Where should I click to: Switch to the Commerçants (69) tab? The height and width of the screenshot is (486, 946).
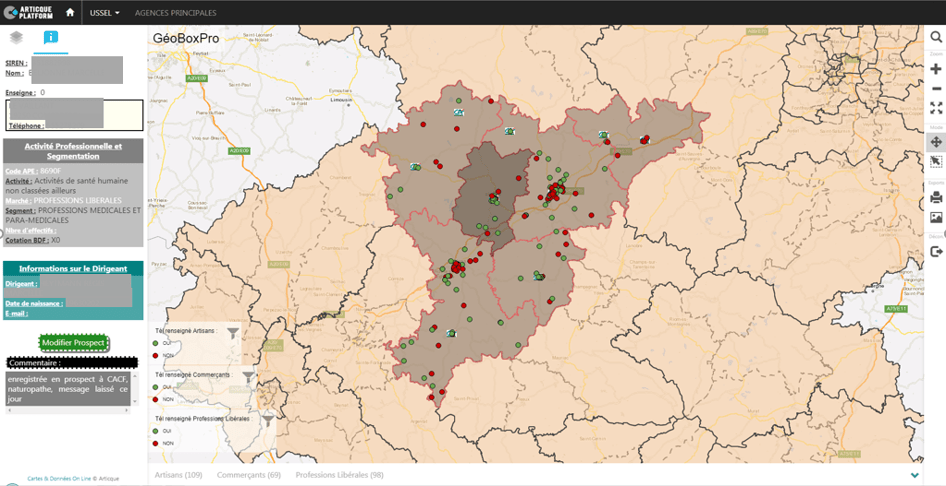tap(246, 475)
